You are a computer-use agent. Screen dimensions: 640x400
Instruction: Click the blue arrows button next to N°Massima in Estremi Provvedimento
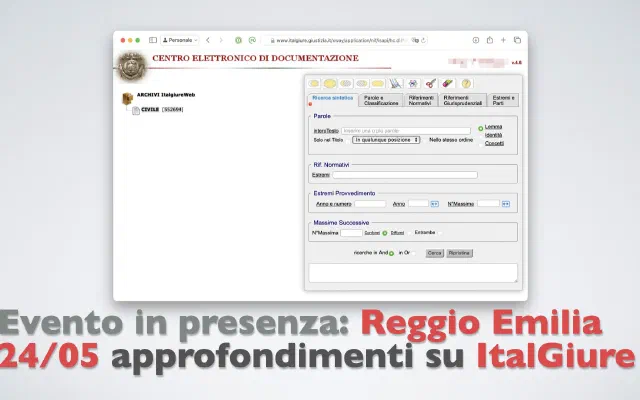[506, 204]
